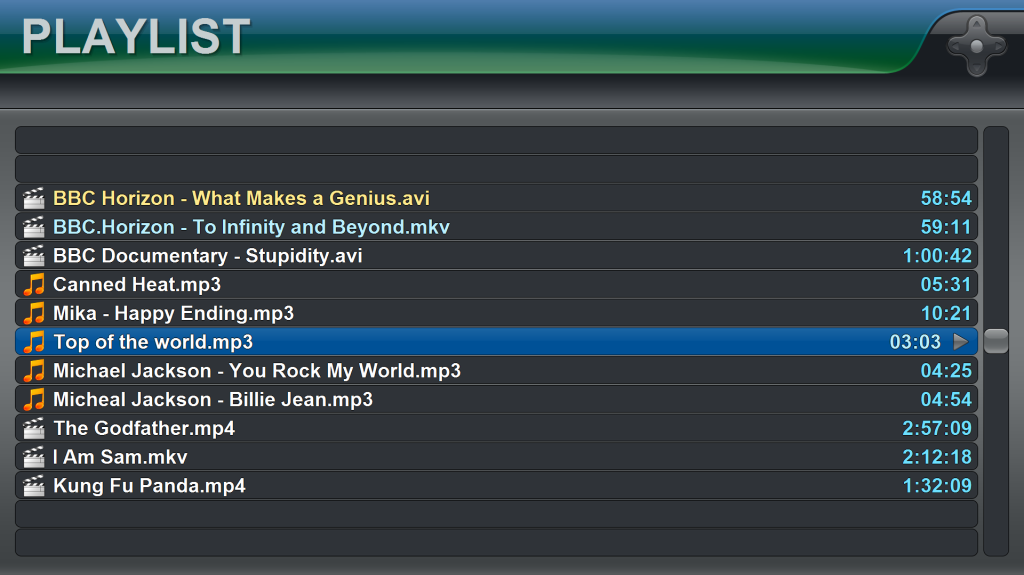This screenshot has height=575, width=1024.
Task: Click the play arrow on Top of the world
Action: [961, 342]
